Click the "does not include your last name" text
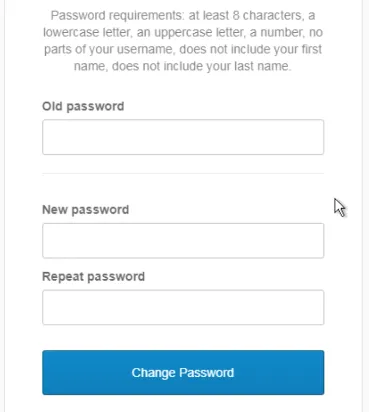 (201, 66)
